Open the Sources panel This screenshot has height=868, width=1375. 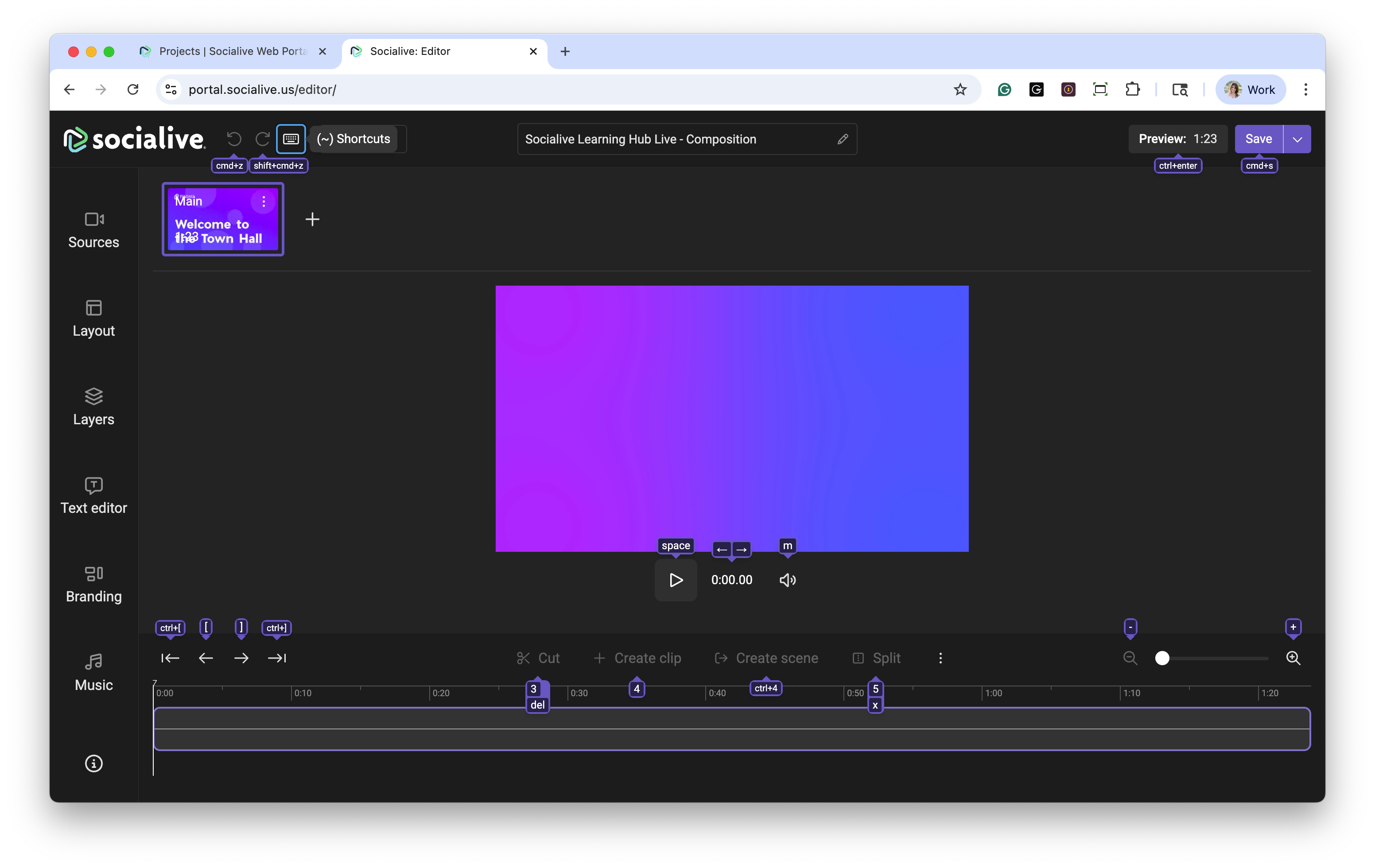[x=93, y=230]
